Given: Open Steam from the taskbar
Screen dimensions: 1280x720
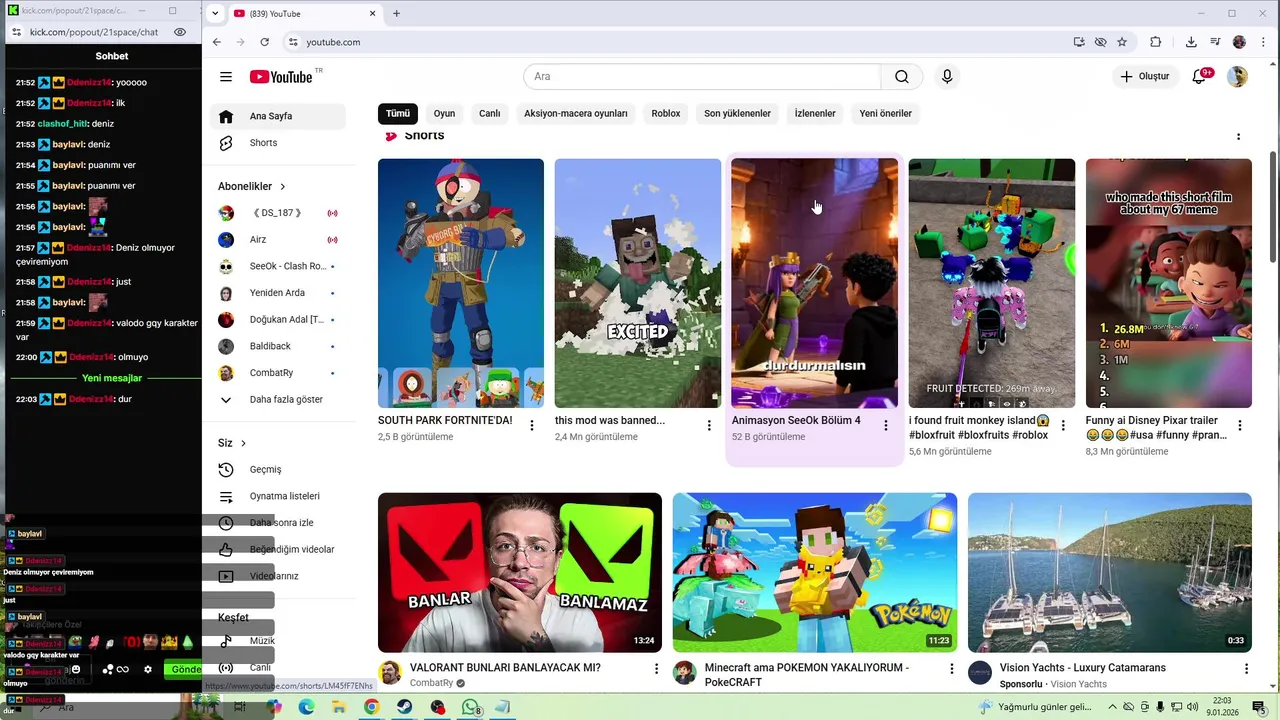Looking at the screenshot, I should pos(404,707).
